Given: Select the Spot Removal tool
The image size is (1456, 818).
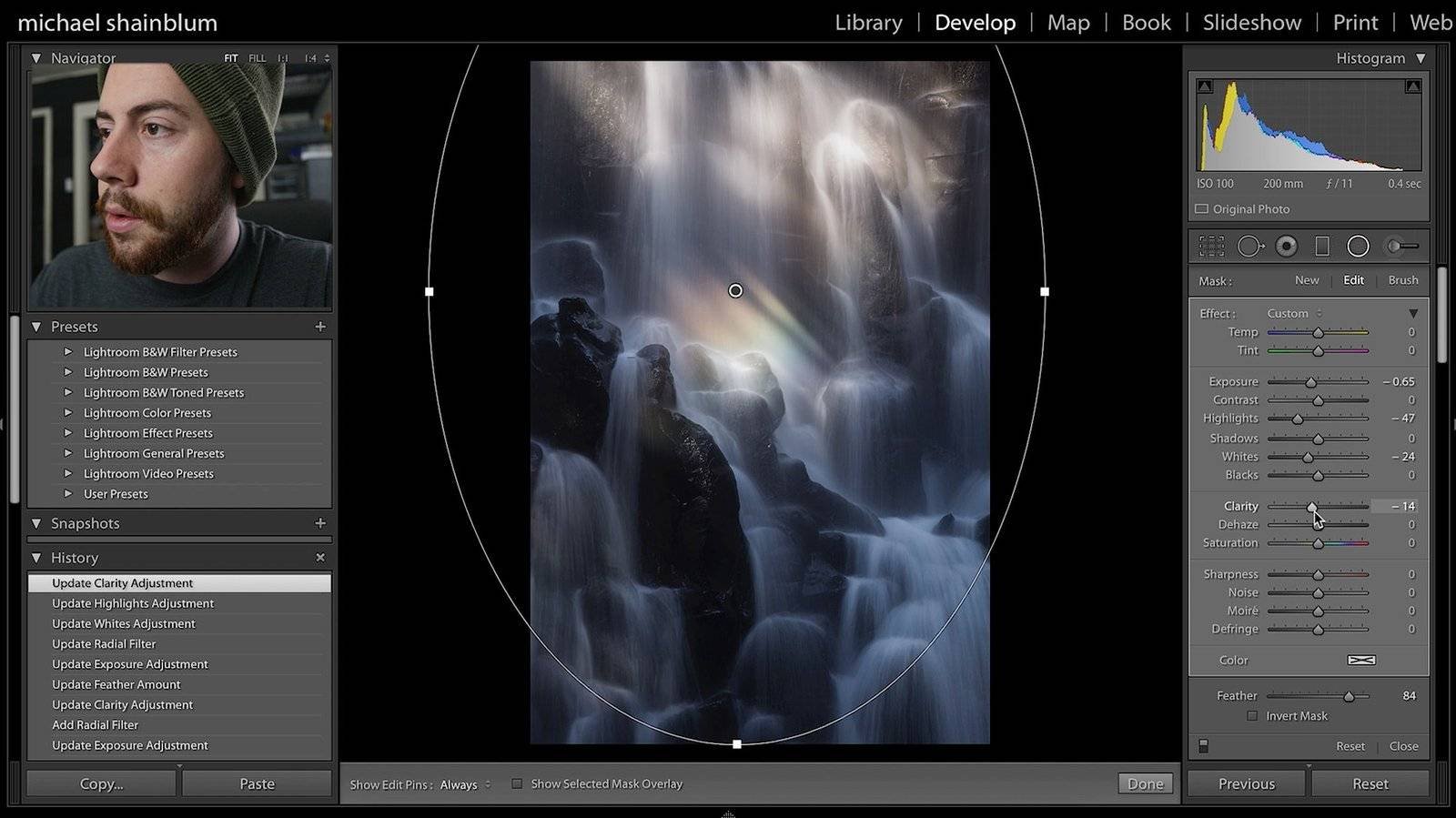Looking at the screenshot, I should pyautogui.click(x=1249, y=247).
